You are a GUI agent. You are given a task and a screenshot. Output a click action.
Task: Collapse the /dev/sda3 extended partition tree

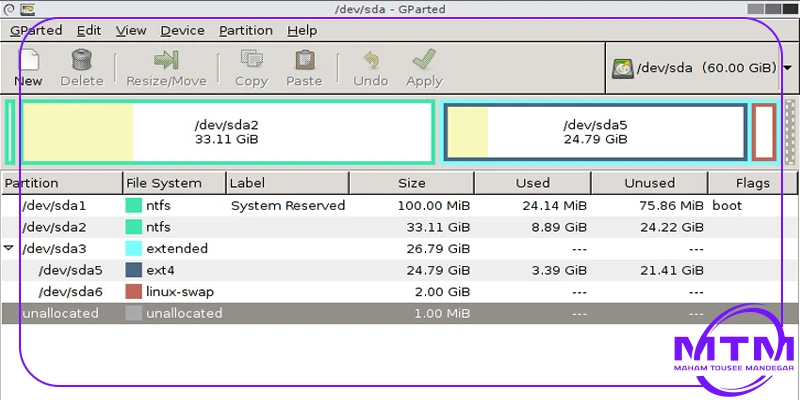point(9,248)
